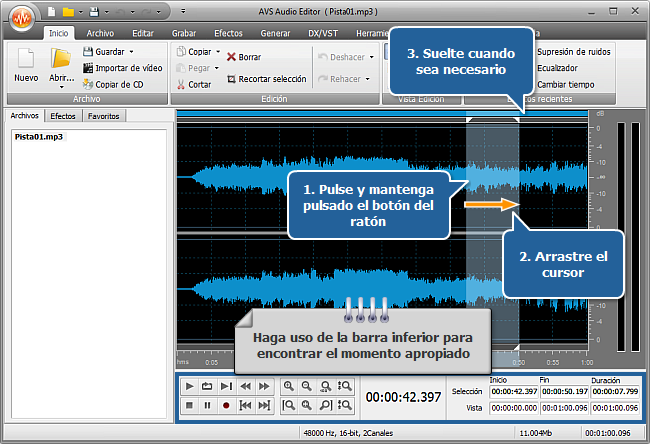Select Pista01.mp3 in the file list
Screen dimensions: 650x444
38,136
